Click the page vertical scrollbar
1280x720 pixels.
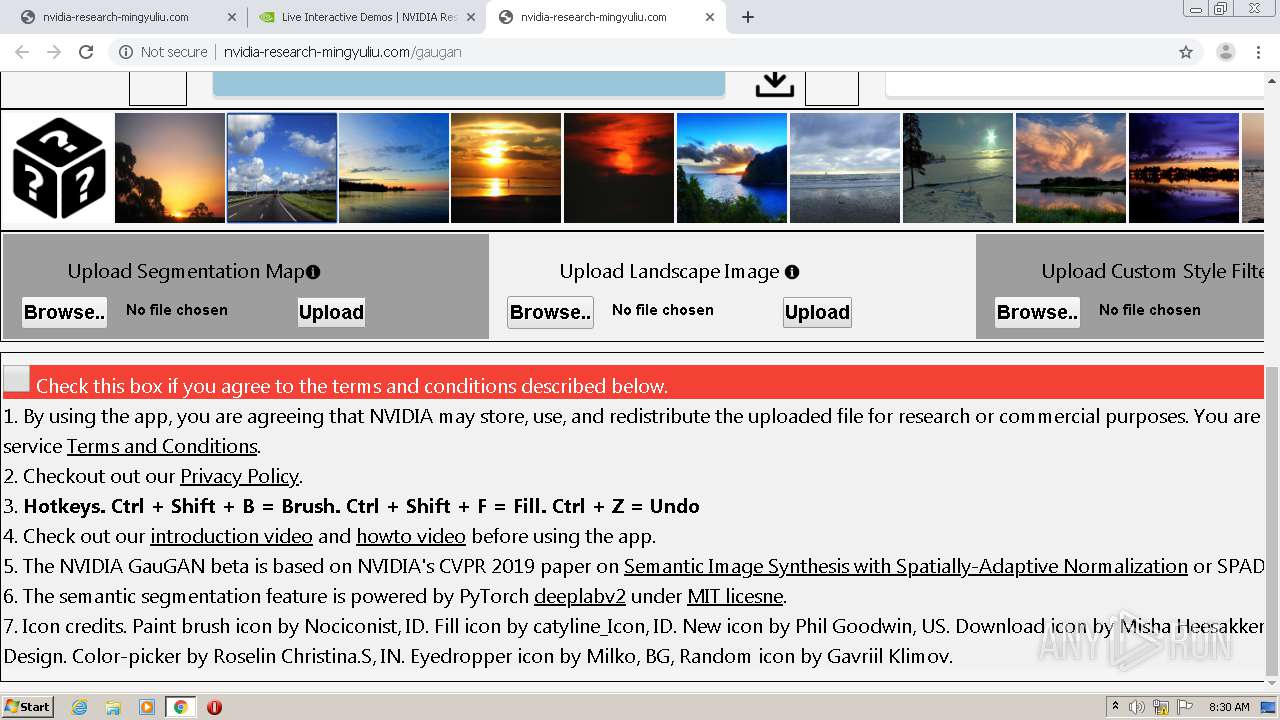point(1272,520)
